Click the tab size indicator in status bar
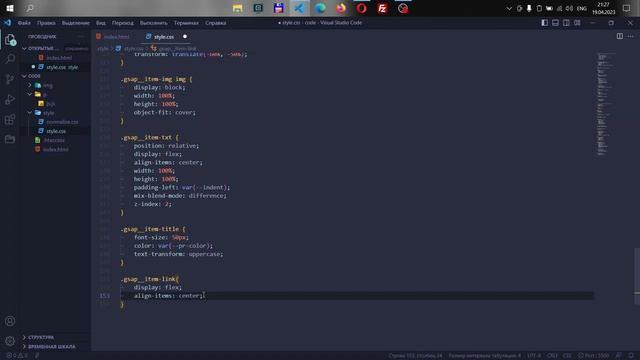This screenshot has width=640, height=360. (484, 356)
